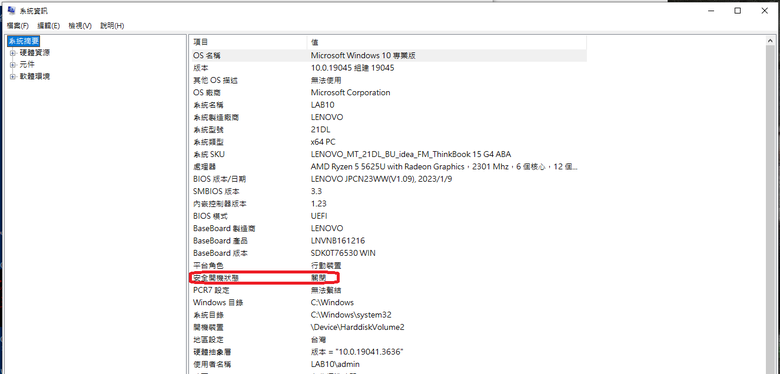The width and height of the screenshot is (780, 374).
Task: Select the LENOVO_MT_21DL ThinkBook SKU value
Action: (x=411, y=154)
